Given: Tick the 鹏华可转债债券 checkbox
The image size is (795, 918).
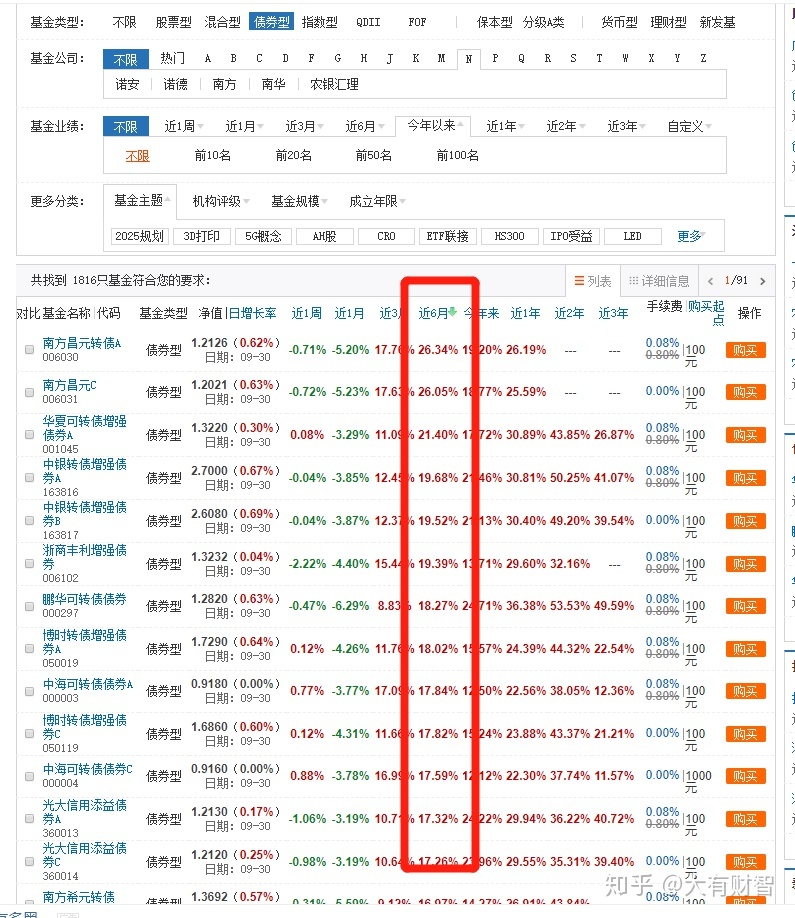Looking at the screenshot, I should 29,606.
